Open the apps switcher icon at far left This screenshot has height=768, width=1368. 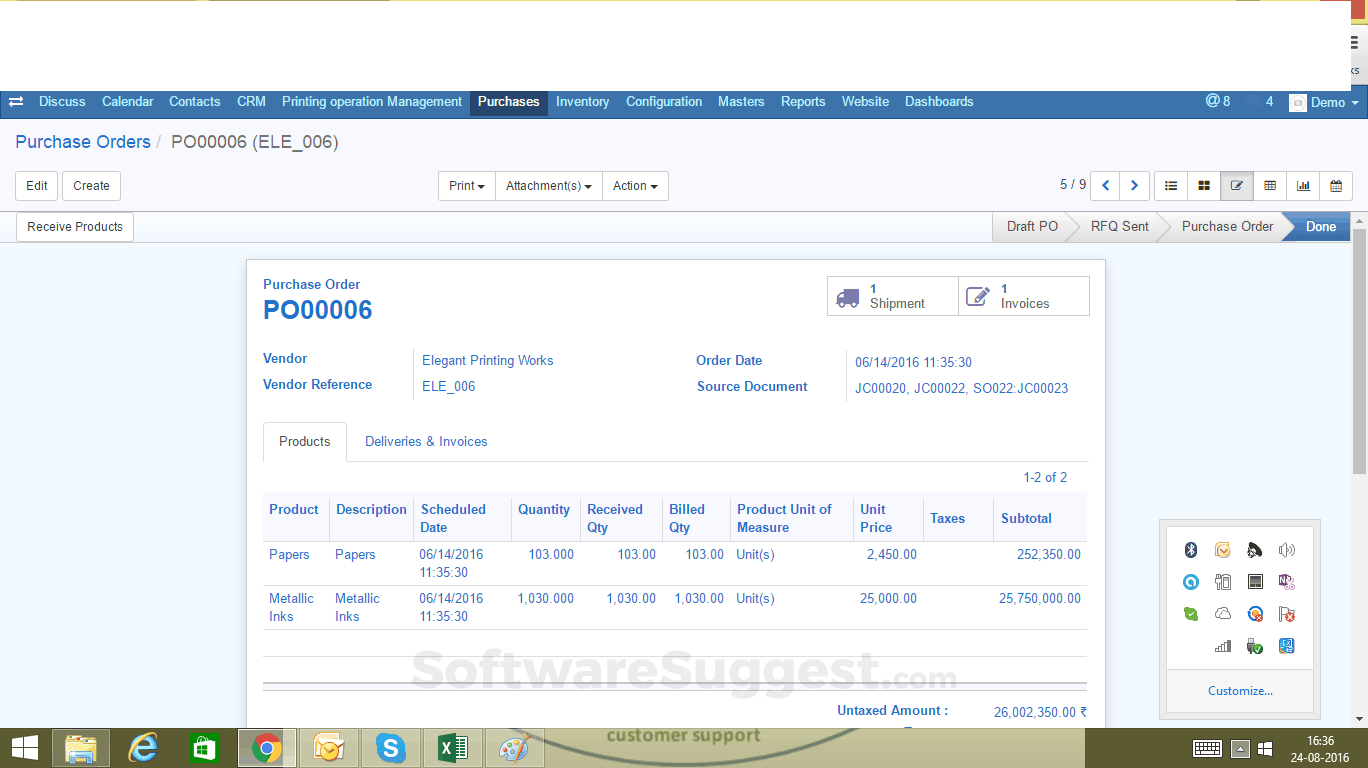tap(15, 101)
